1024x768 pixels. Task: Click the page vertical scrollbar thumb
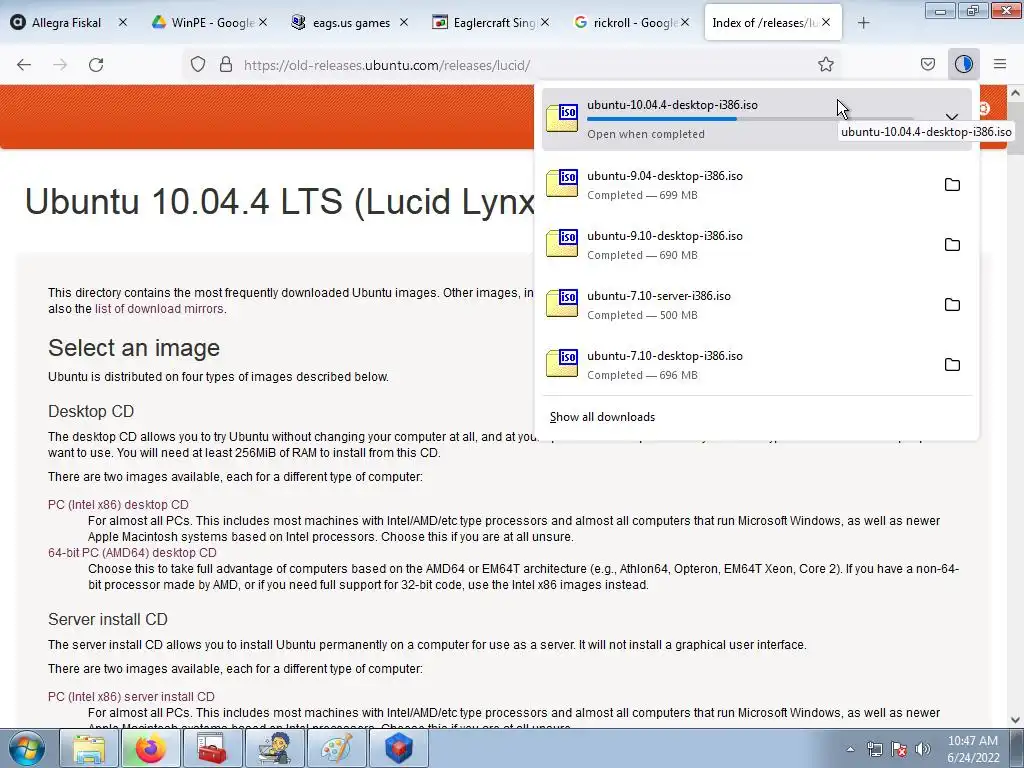click(x=1016, y=128)
